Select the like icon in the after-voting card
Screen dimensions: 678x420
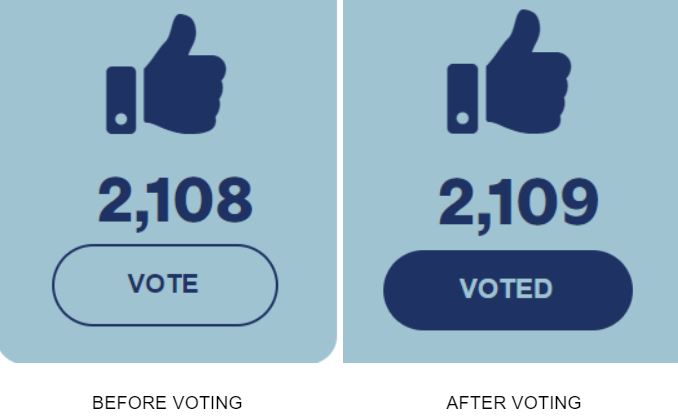tap(509, 71)
